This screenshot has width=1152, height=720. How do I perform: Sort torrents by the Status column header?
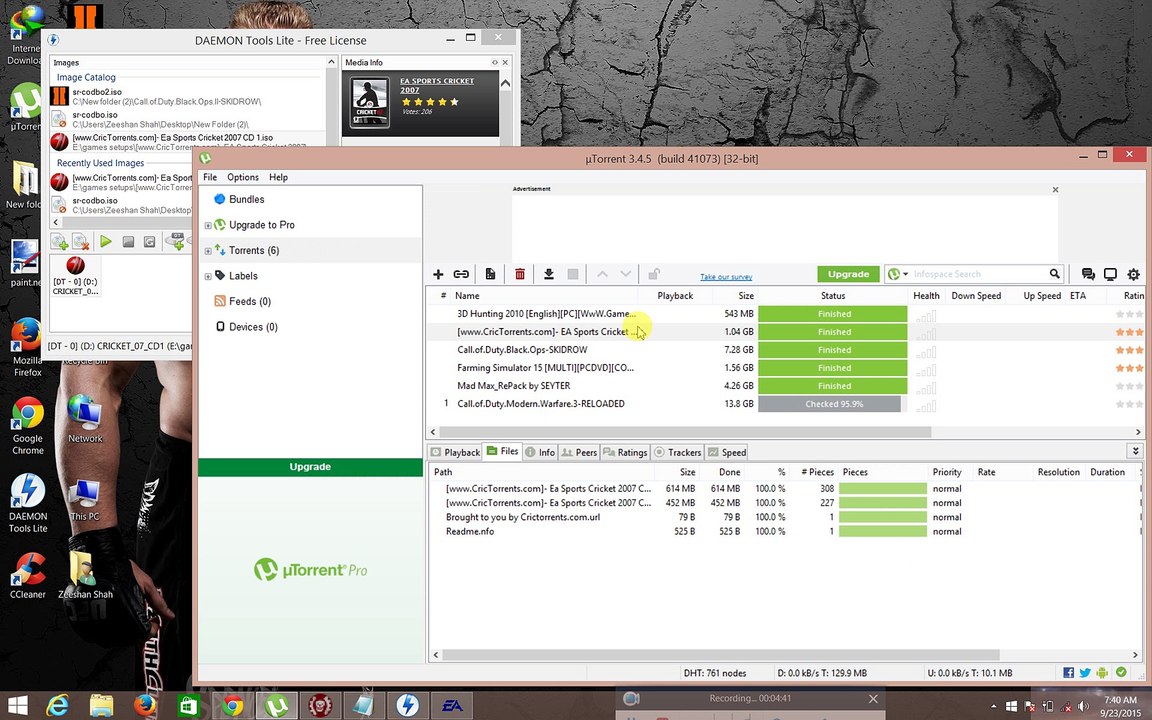tap(832, 295)
